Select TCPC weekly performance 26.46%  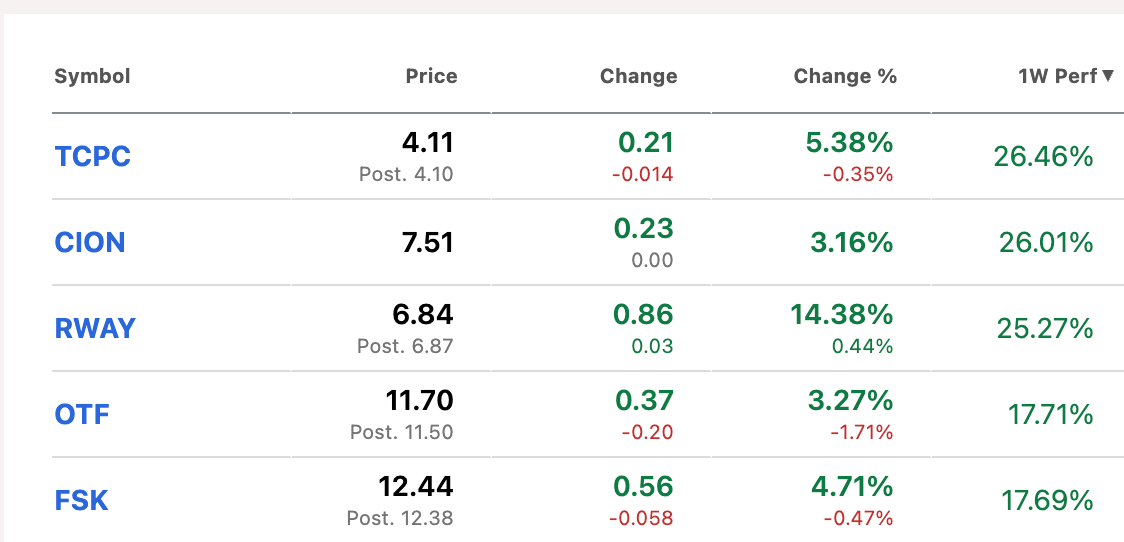[1044, 156]
